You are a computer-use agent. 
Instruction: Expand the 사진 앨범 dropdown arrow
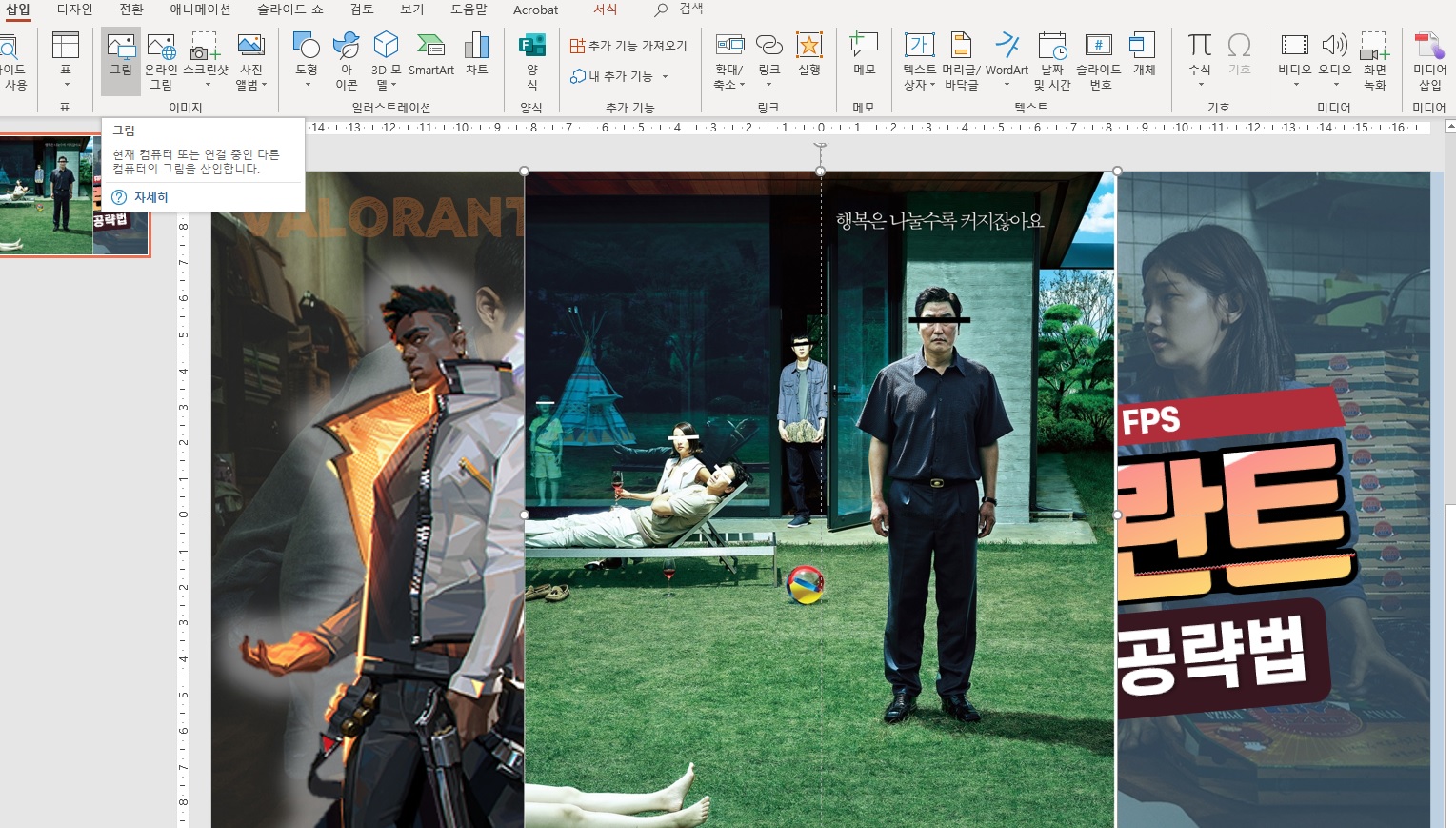coord(264,85)
